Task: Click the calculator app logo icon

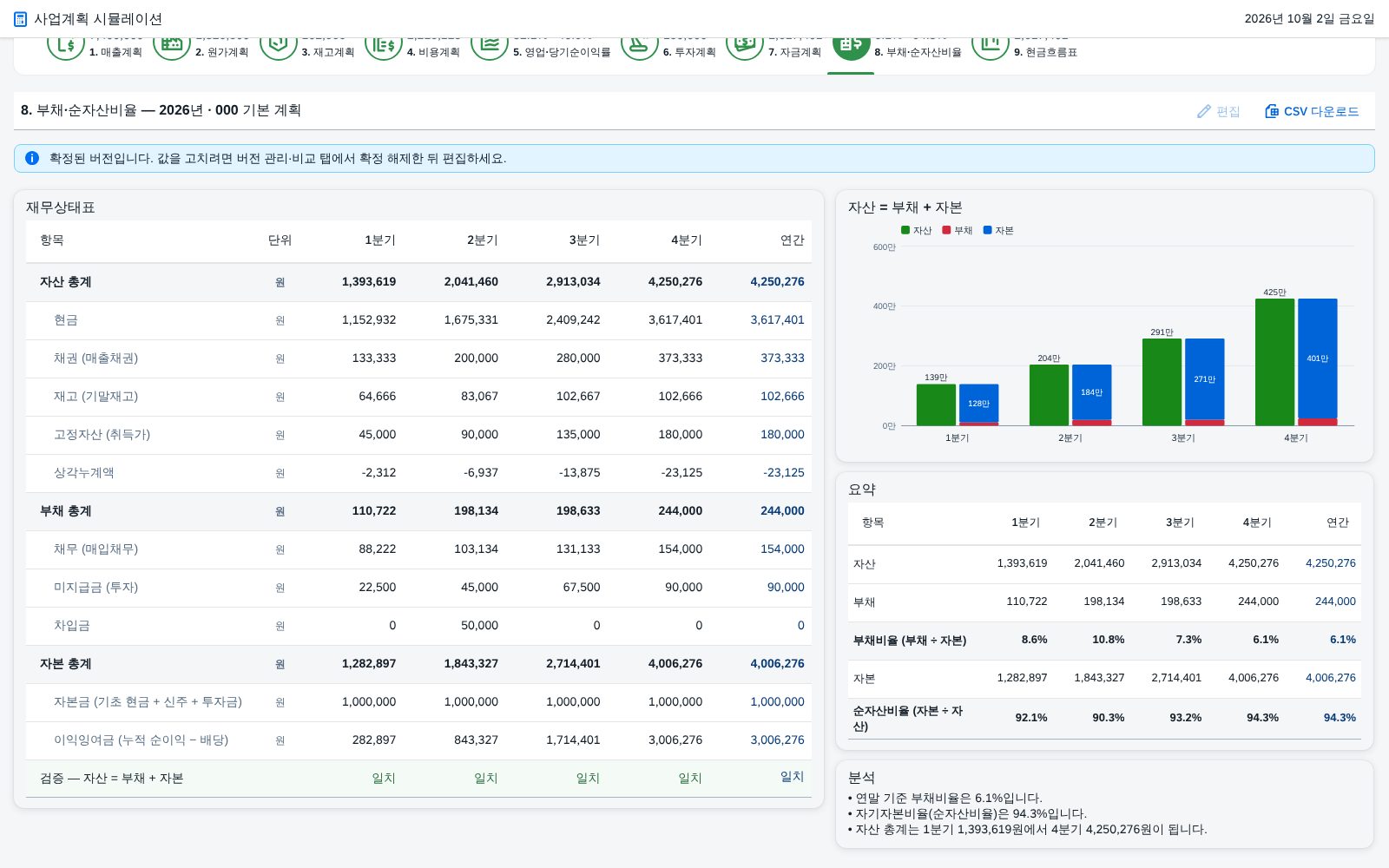Action: (21, 19)
